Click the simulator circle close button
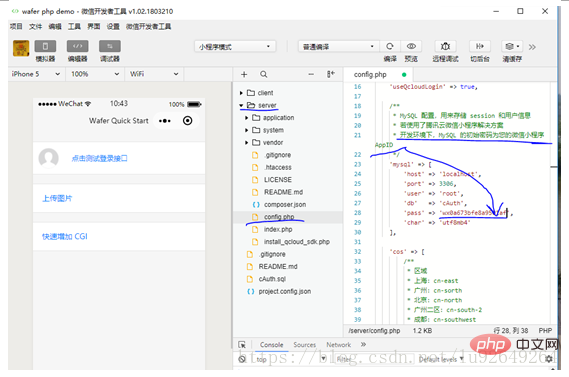 pyautogui.click(x=188, y=121)
